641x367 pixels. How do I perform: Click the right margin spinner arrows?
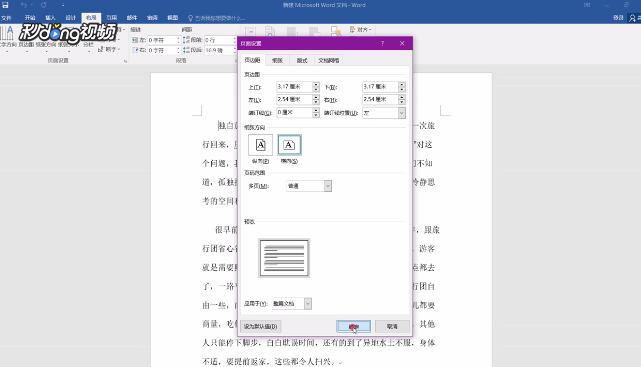pos(402,99)
